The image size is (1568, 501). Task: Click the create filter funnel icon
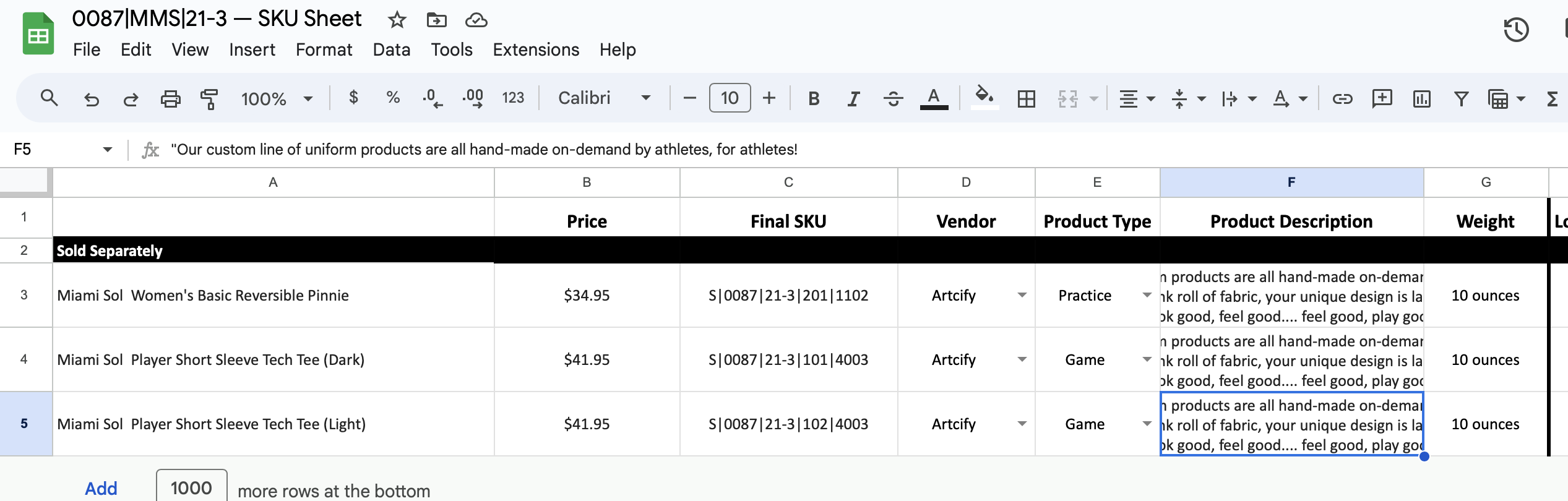pyautogui.click(x=1461, y=98)
